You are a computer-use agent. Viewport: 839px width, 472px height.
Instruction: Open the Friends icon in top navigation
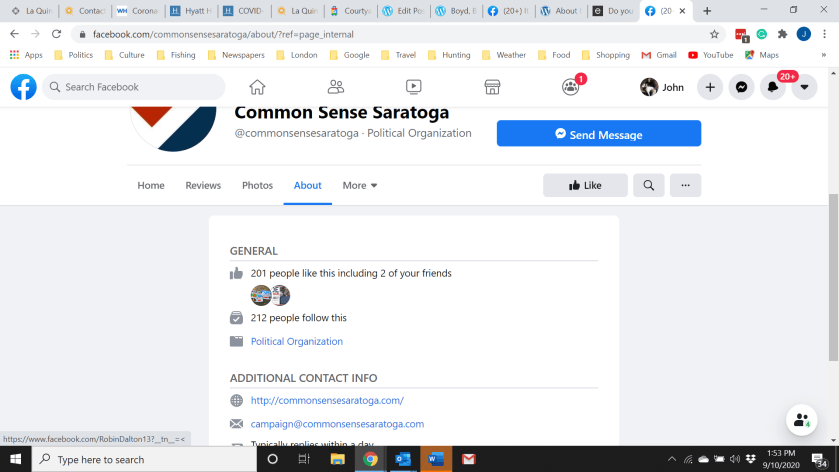click(x=335, y=87)
